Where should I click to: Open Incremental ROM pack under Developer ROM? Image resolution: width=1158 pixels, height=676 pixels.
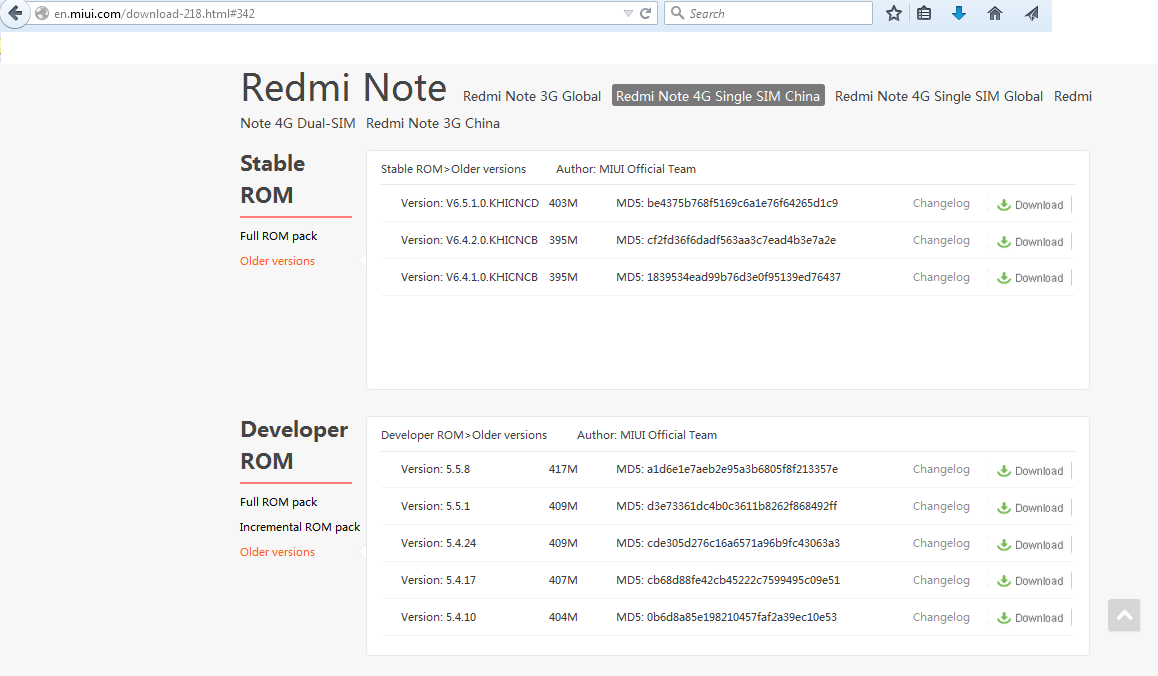click(x=300, y=527)
